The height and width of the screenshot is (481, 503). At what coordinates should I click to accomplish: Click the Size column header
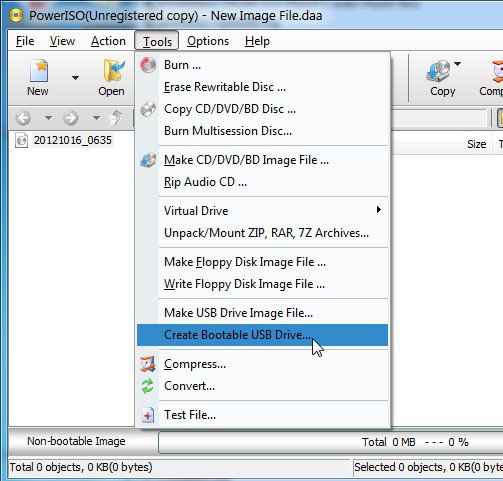click(x=476, y=144)
